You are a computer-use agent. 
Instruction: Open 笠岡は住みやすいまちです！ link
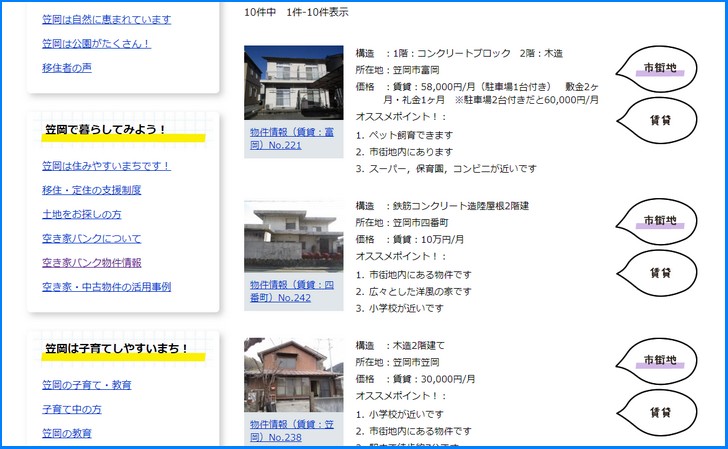106,166
